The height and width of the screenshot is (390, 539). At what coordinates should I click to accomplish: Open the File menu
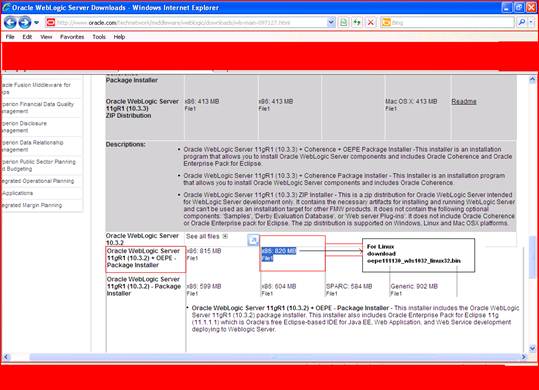pos(10,37)
